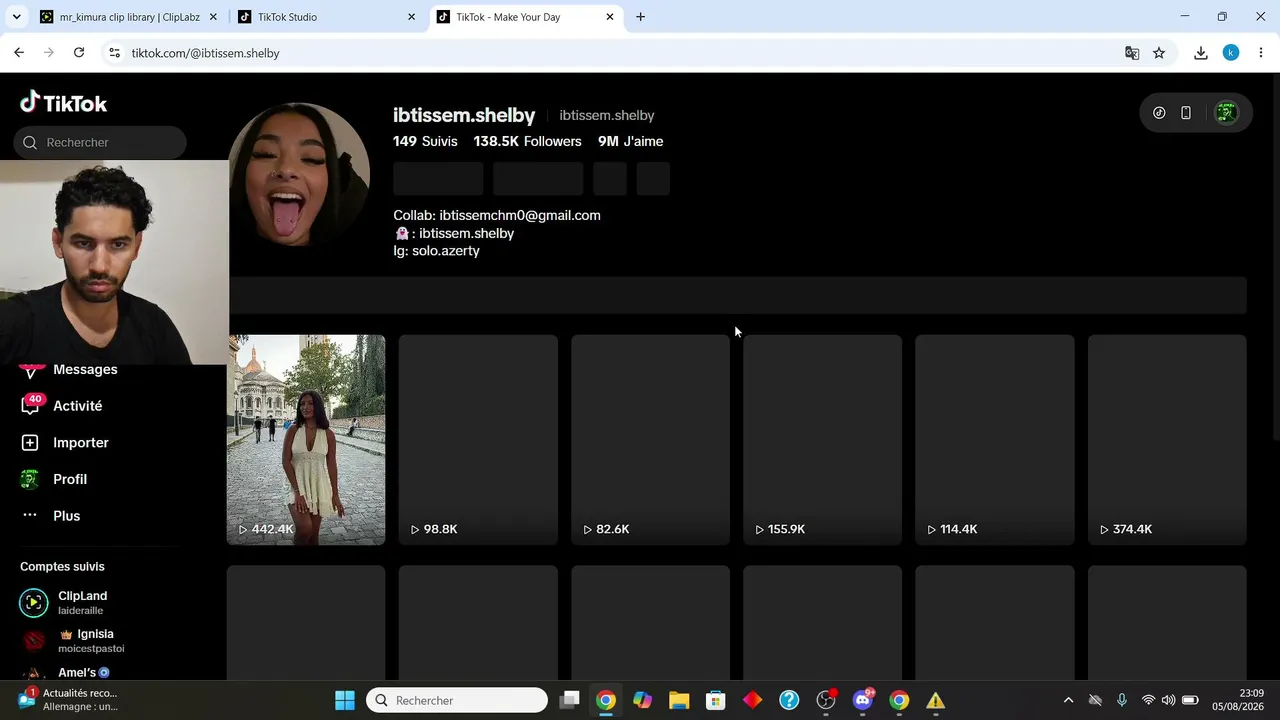
Task: Click the address bar URL
Action: tap(205, 53)
